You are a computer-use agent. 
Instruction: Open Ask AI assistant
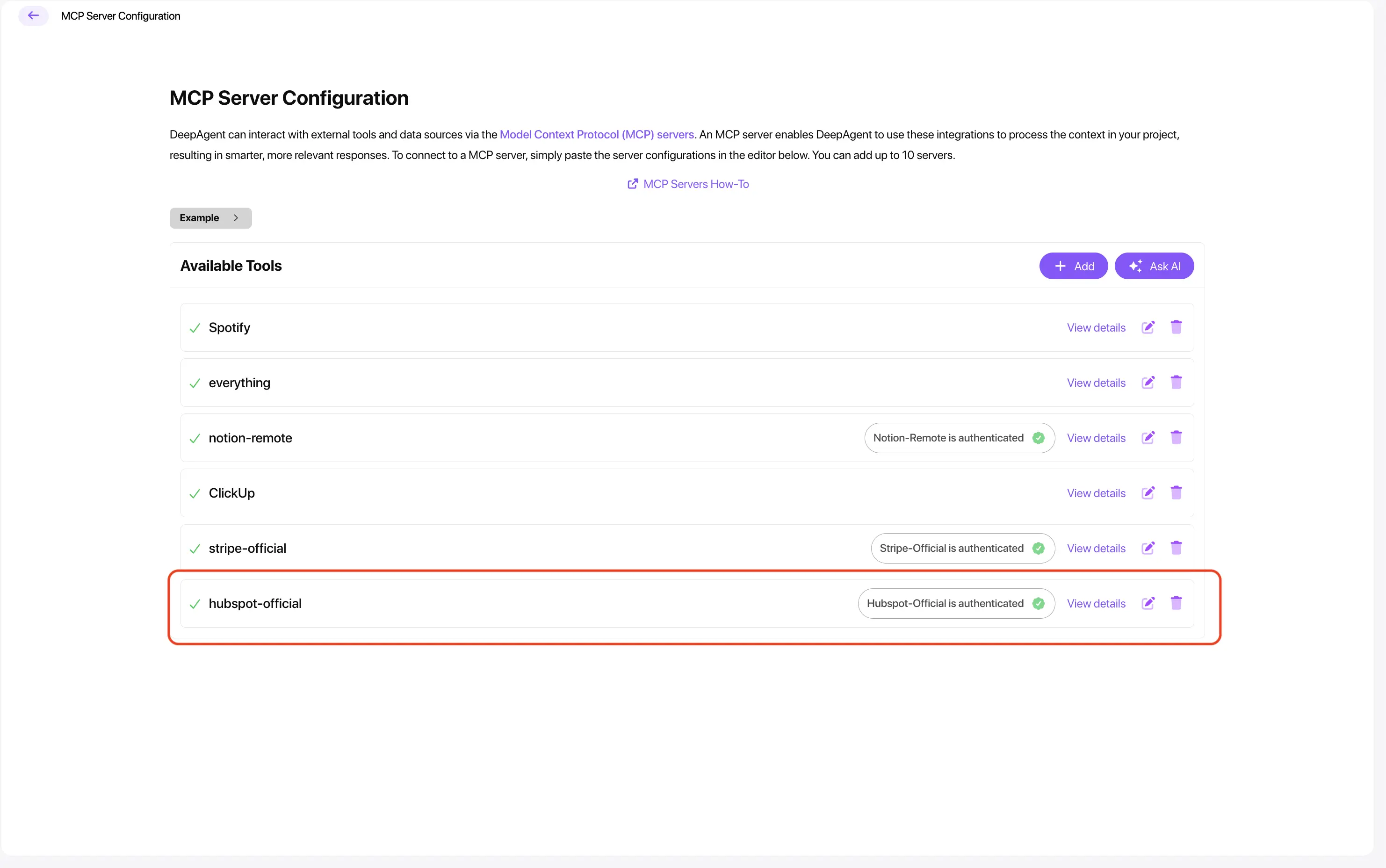click(1154, 266)
